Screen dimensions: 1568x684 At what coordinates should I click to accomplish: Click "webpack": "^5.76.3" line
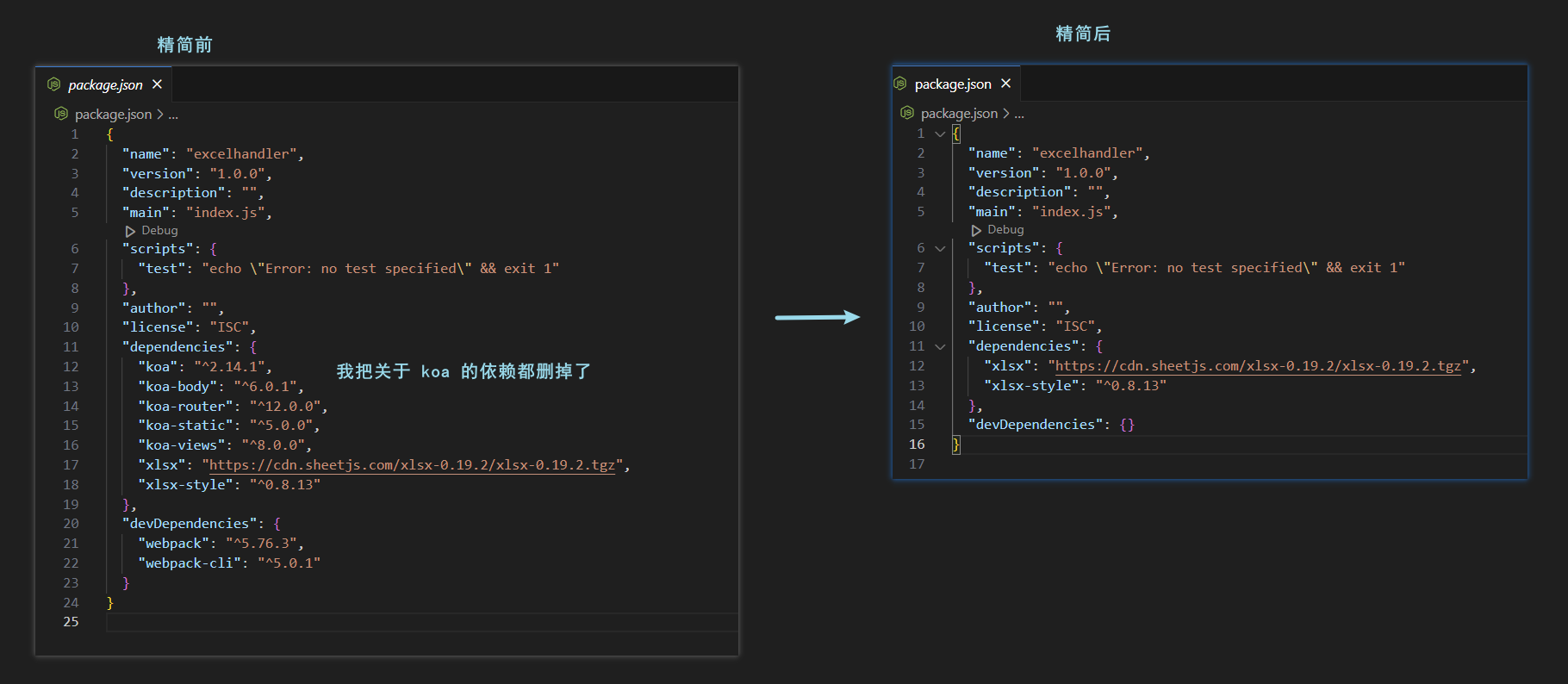click(221, 544)
